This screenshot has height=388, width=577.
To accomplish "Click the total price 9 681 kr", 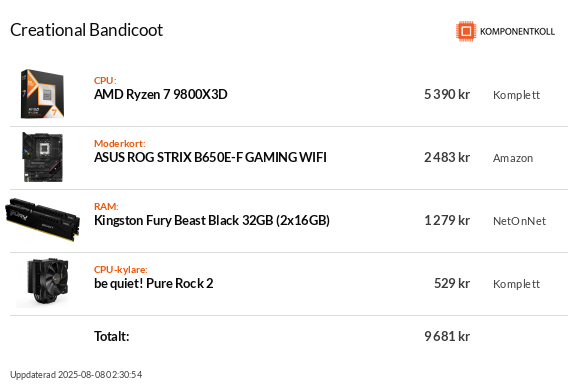I will click(447, 336).
